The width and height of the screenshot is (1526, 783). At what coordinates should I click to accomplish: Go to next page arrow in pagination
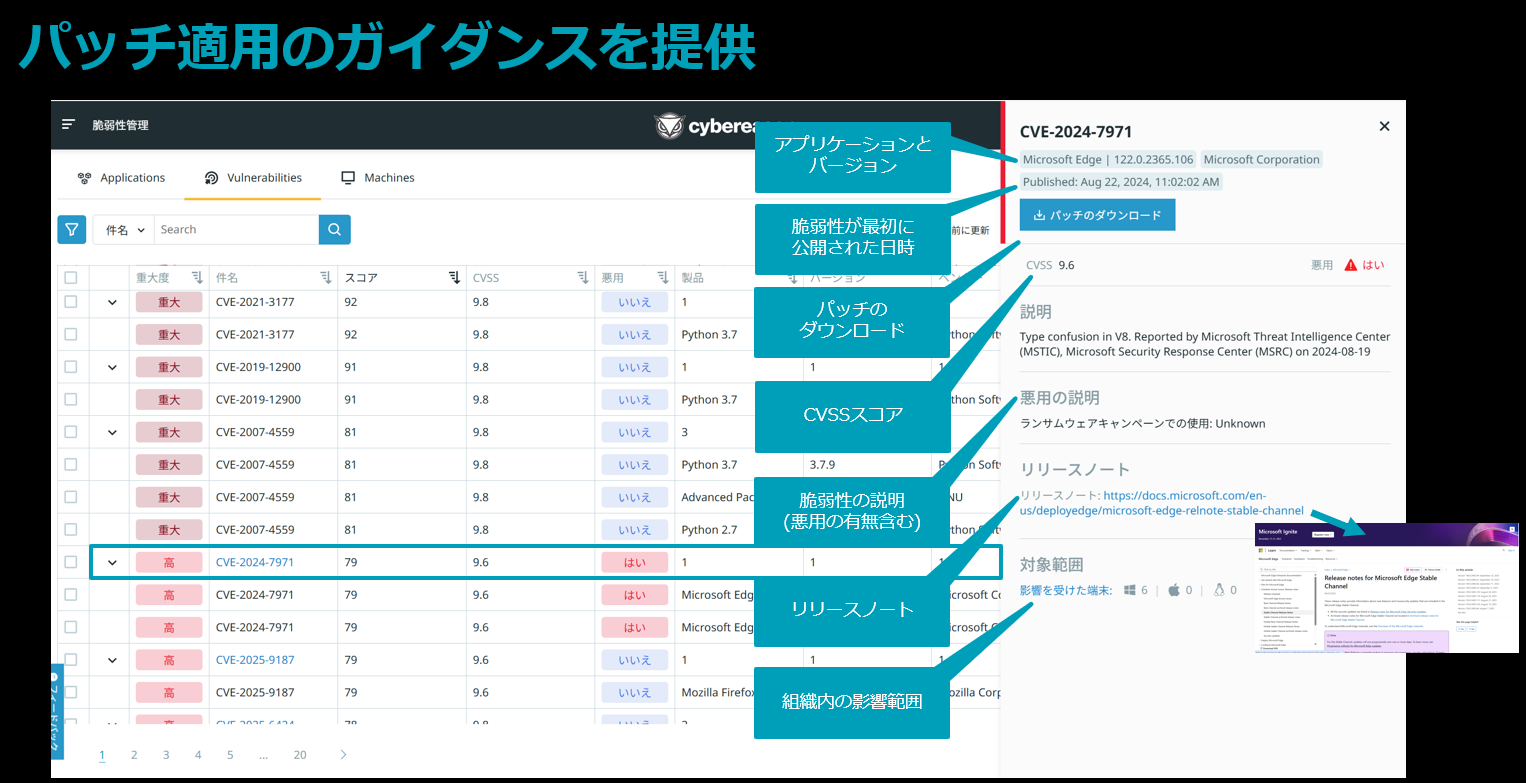(343, 755)
